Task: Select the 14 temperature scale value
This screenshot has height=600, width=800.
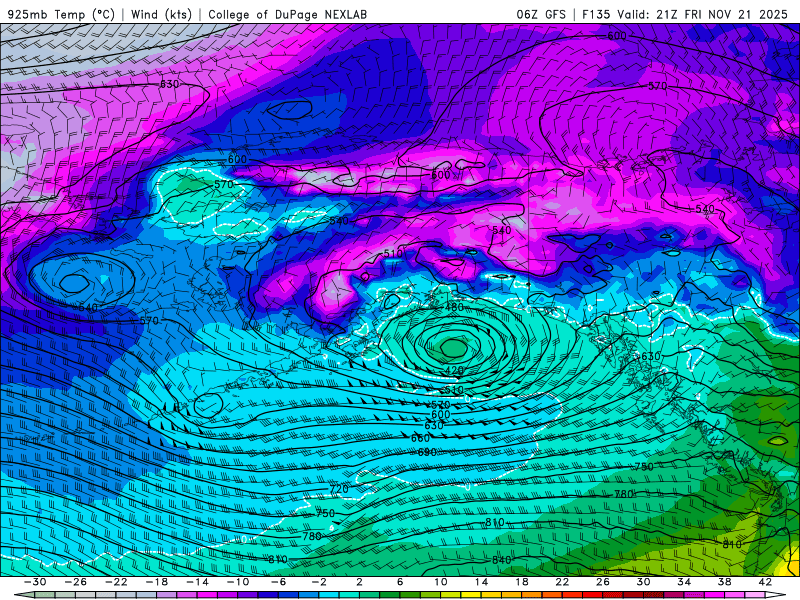Action: pyautogui.click(x=481, y=582)
